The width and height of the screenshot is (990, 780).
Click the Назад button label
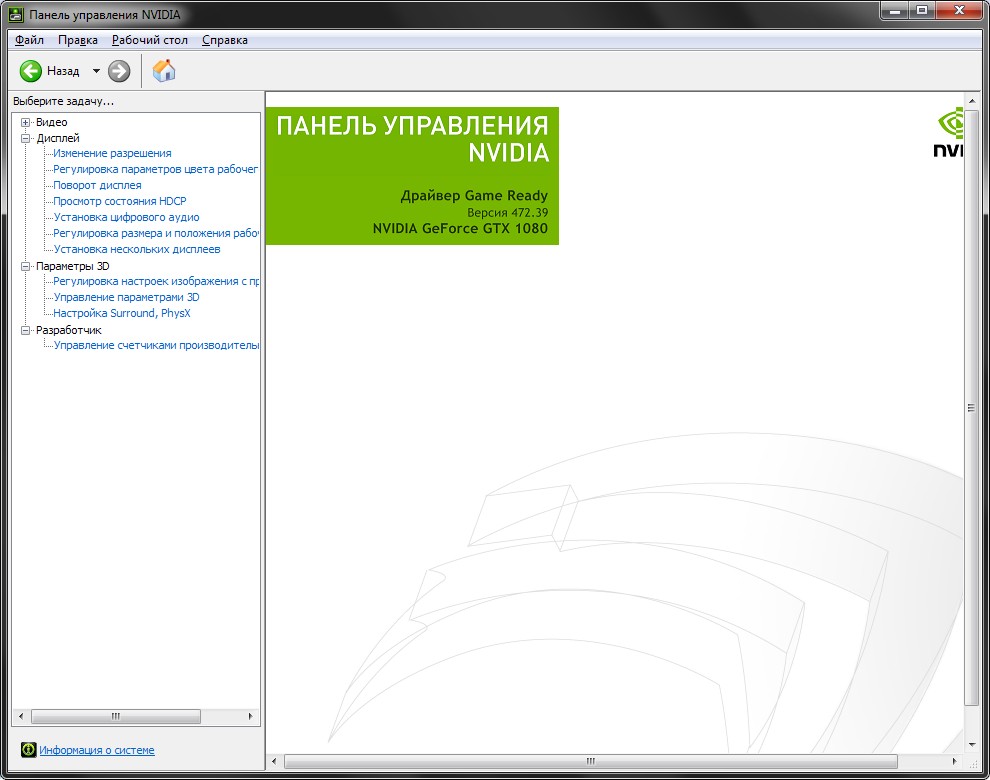point(63,71)
